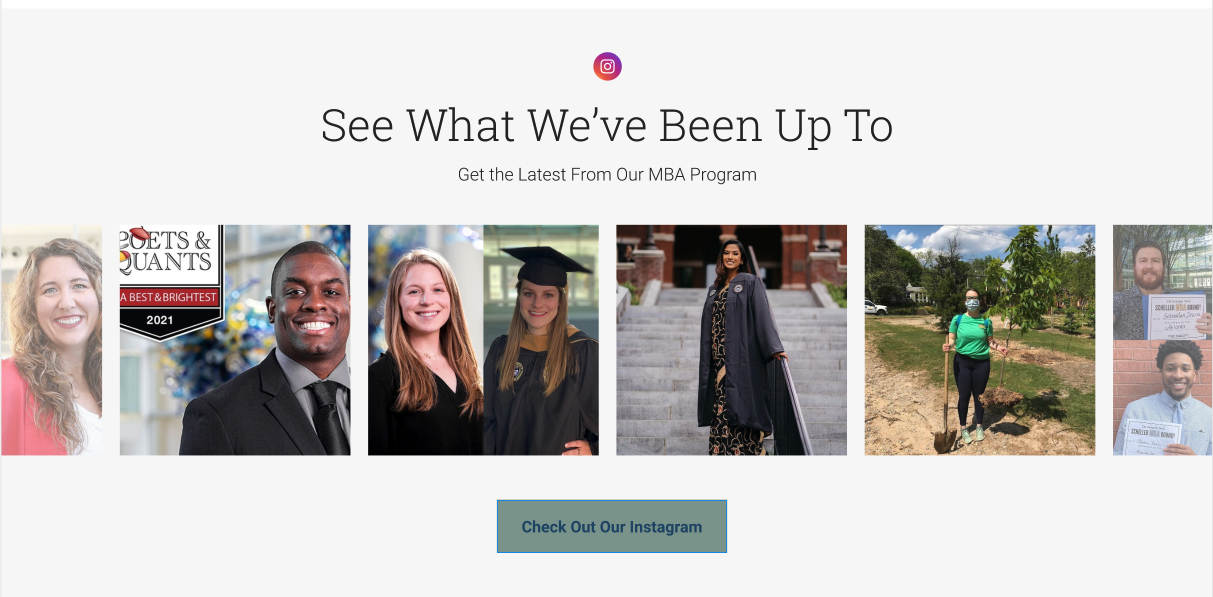Click the red brick building behind the graduate
The image size is (1213, 597).
[732, 255]
